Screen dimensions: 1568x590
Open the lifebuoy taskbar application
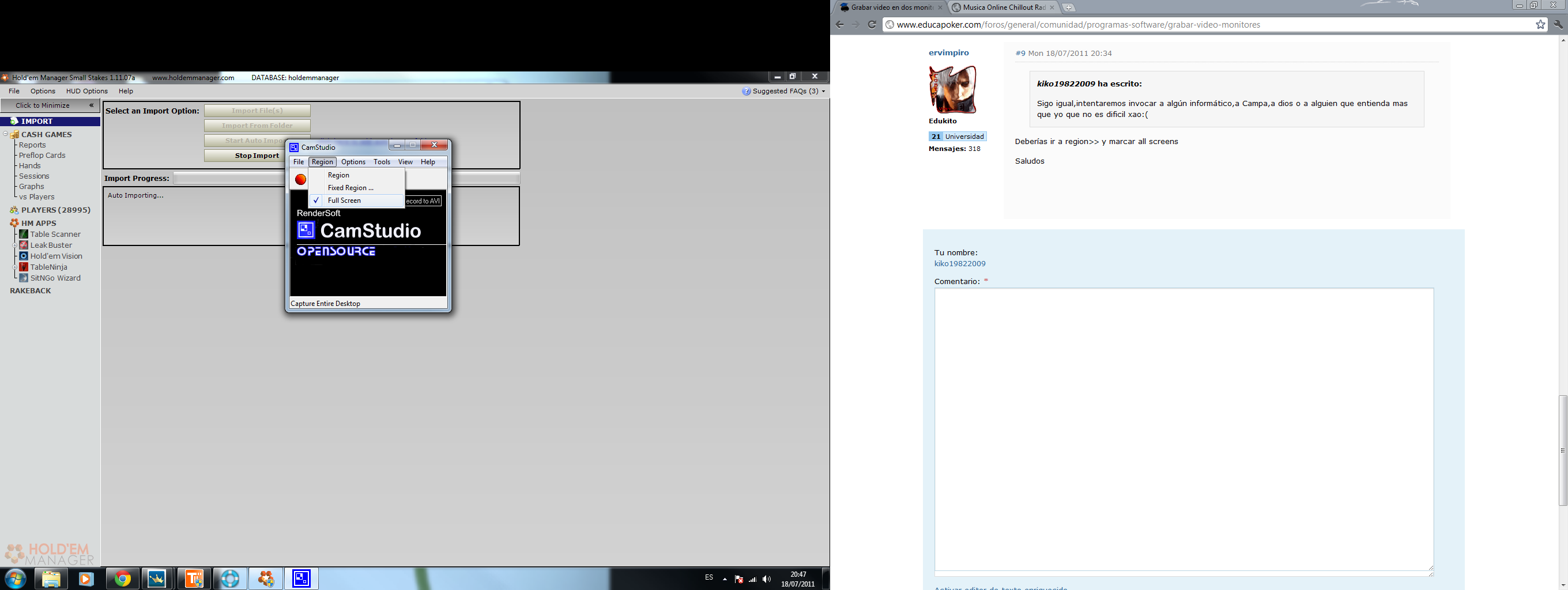click(229, 579)
